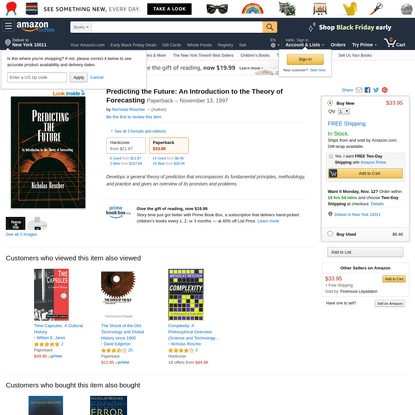Share this book via email icon
Screen dimensions: 415x415
pyautogui.click(x=359, y=90)
